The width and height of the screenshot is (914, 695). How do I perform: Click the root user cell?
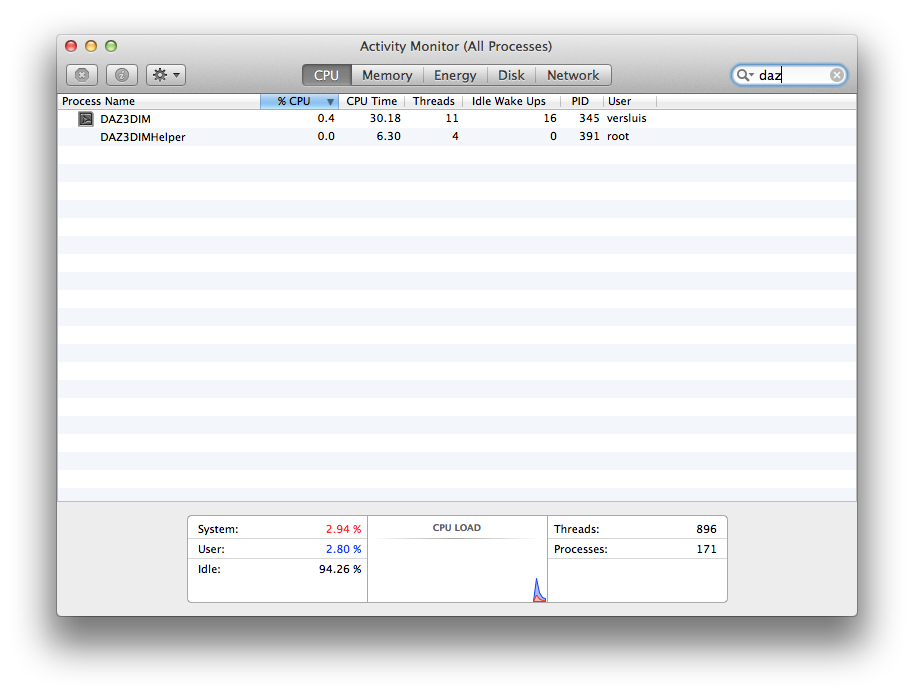618,136
